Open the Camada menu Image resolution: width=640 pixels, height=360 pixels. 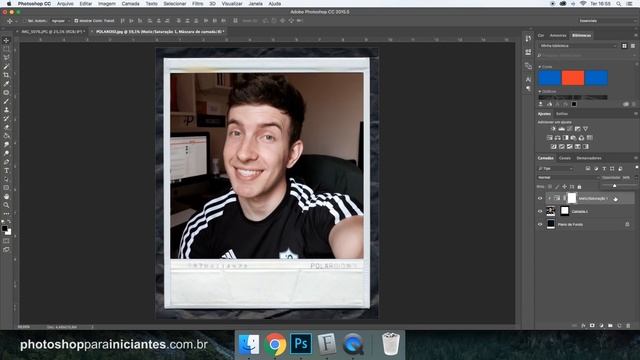131,4
